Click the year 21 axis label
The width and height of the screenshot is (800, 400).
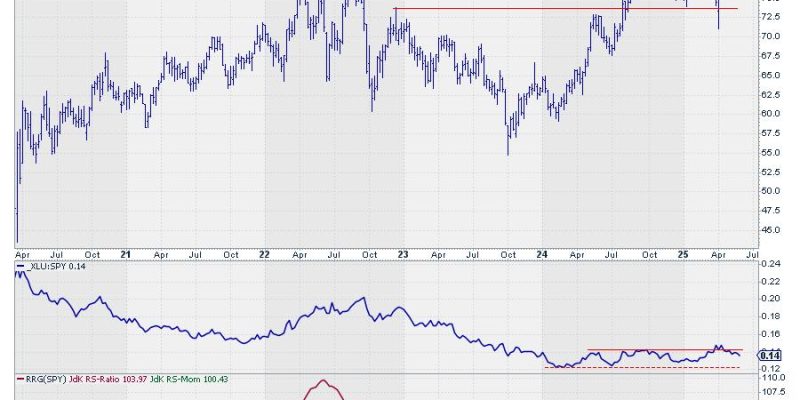click(127, 255)
